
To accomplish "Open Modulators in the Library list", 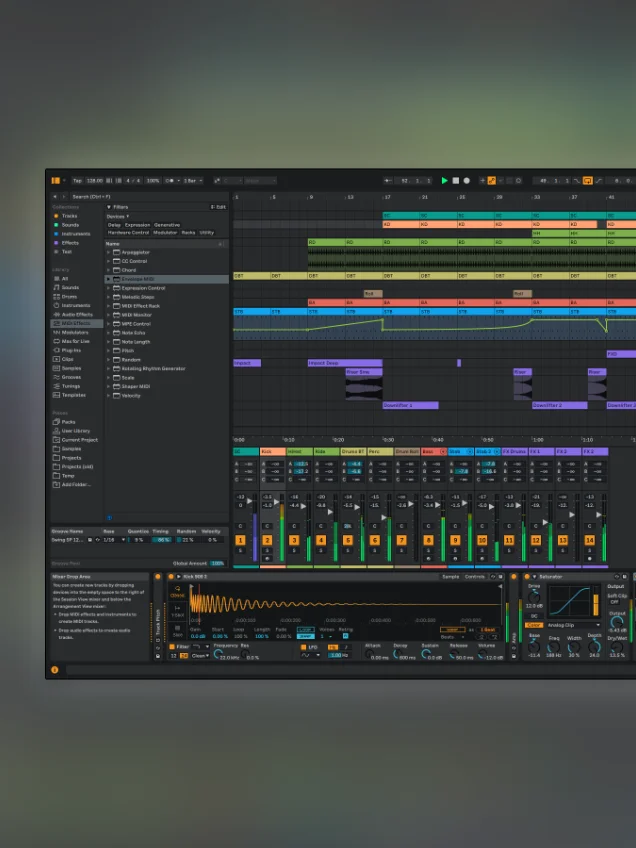I will 75,333.
